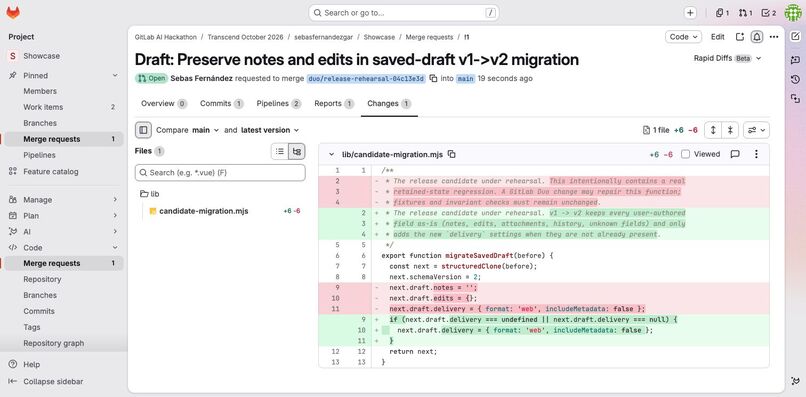
Task: Open Members in the sidebar
Action: point(64,91)
